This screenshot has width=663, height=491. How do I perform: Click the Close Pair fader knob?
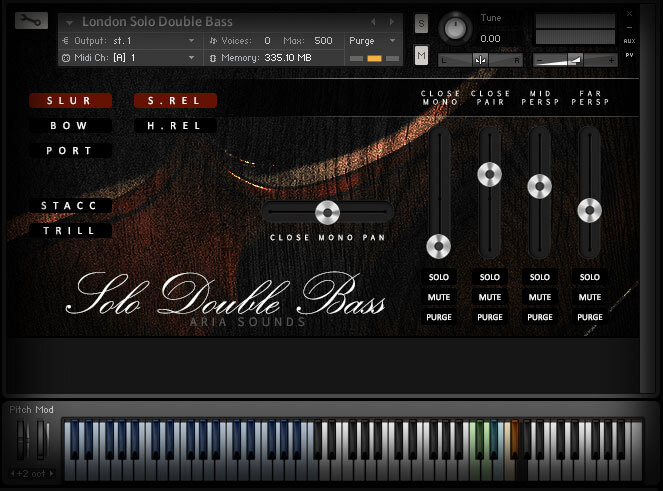tap(489, 174)
